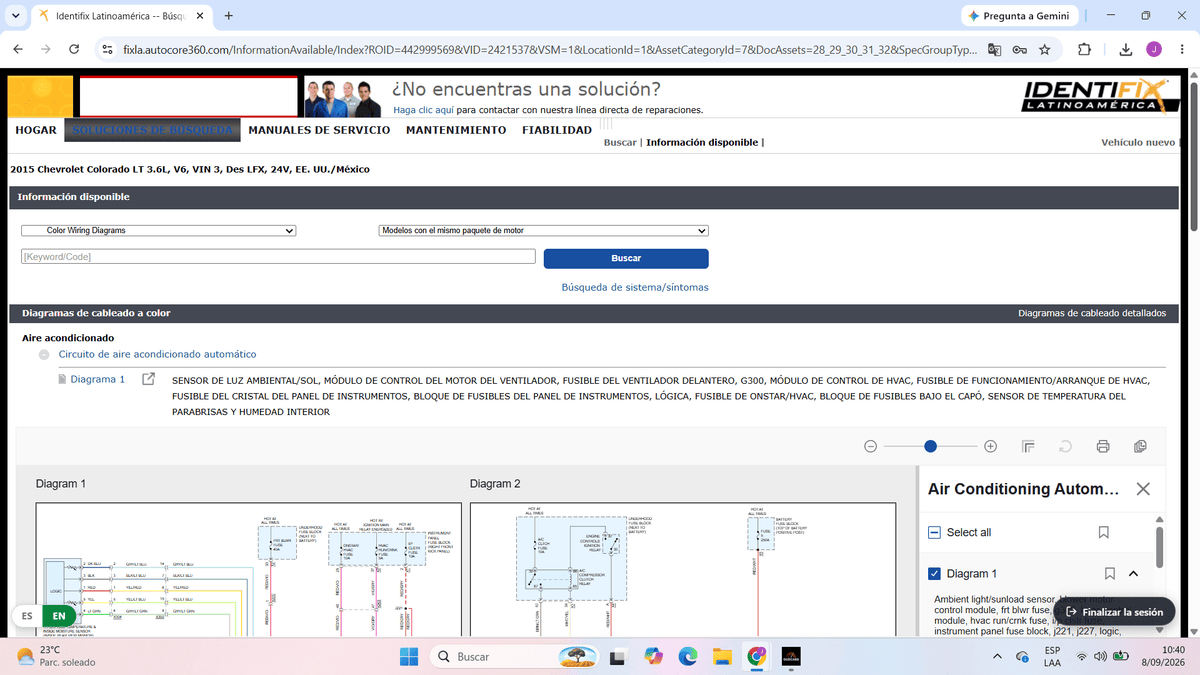Image resolution: width=1200 pixels, height=675 pixels.
Task: Open the weather widget showing 23°C
Action: (57, 656)
